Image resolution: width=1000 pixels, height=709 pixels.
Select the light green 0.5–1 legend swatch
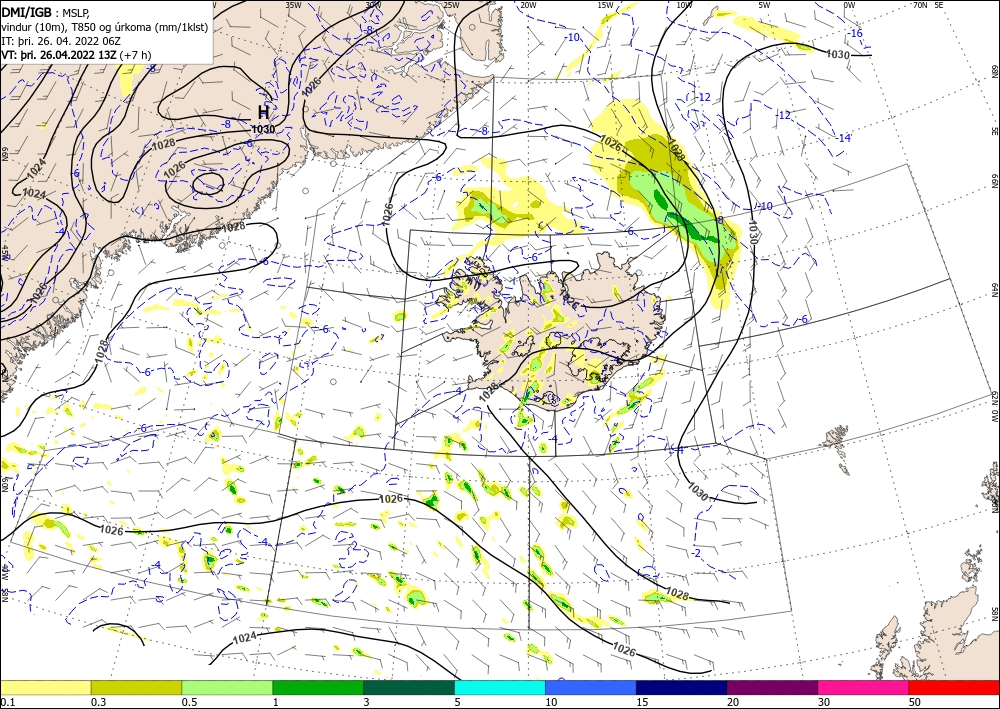tap(227, 687)
